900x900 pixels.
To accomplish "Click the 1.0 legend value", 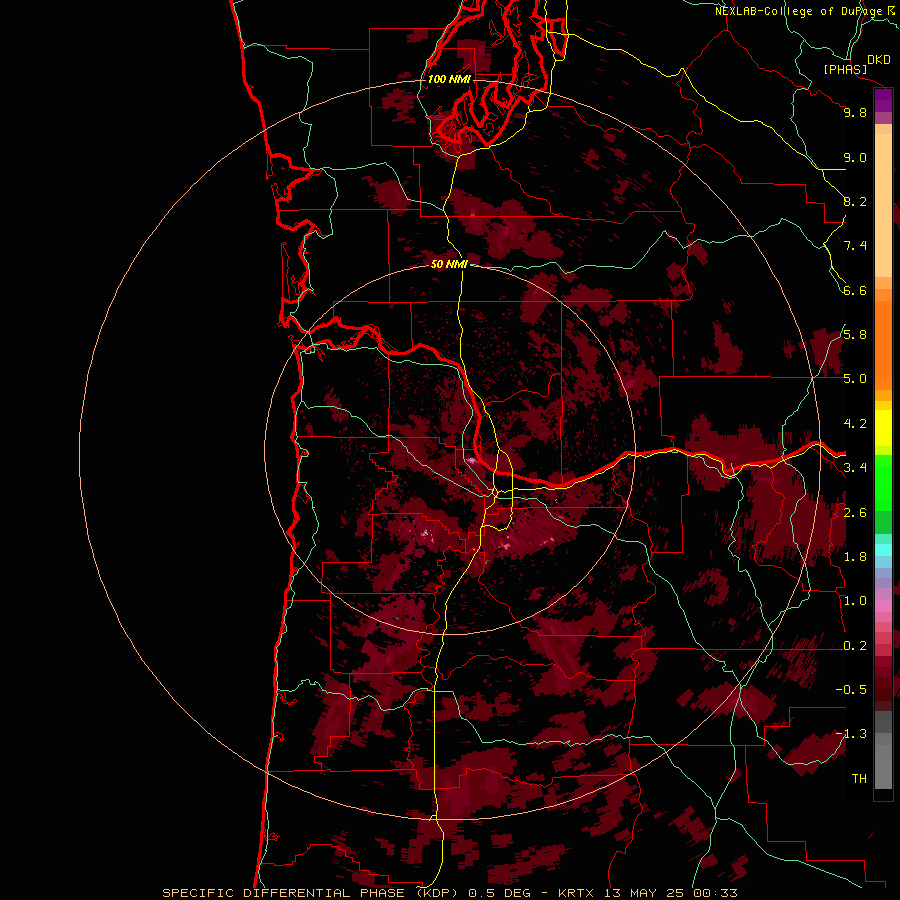I will coord(855,601).
